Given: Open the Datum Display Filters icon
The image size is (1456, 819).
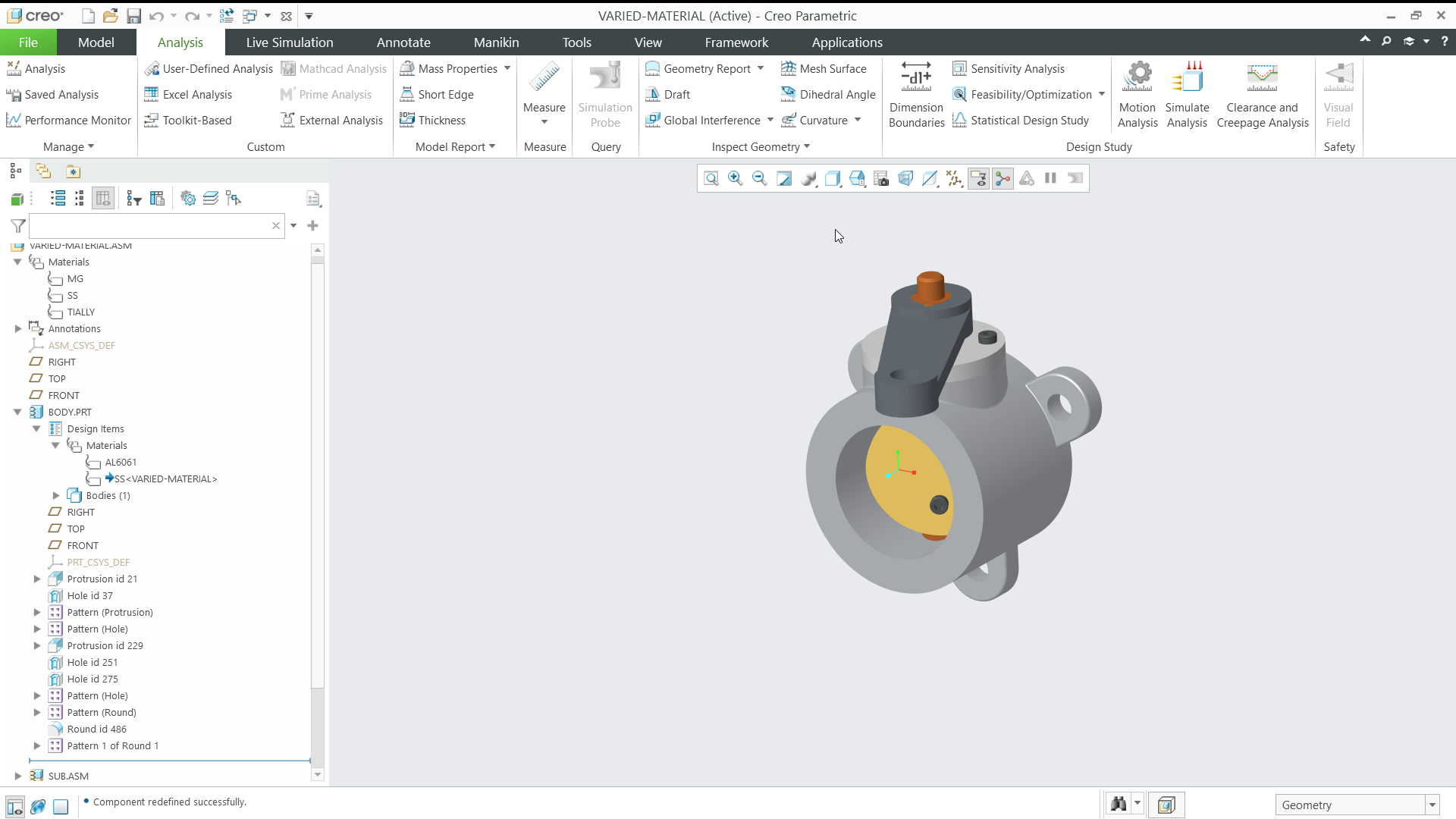Looking at the screenshot, I should click(x=954, y=178).
